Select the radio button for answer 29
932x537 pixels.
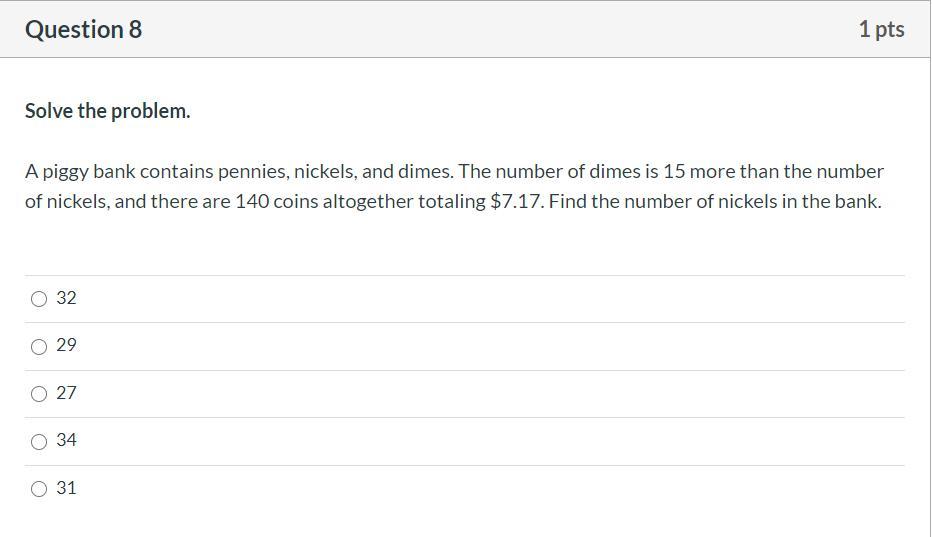pos(39,347)
